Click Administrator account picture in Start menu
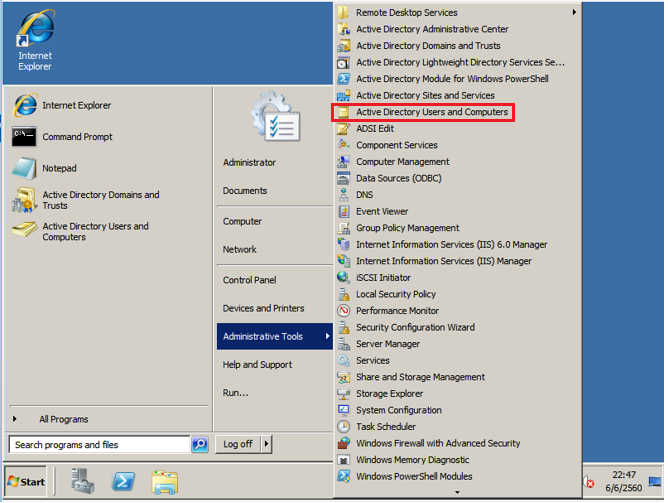 [x=275, y=116]
